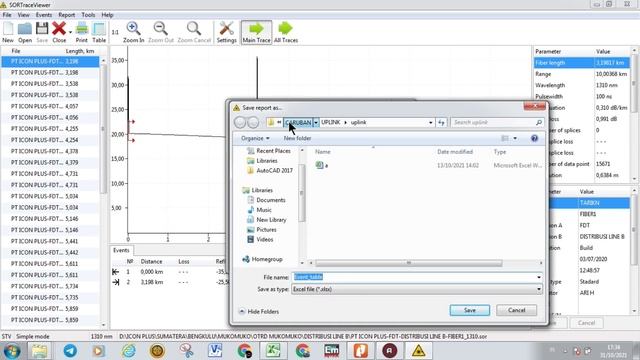This screenshot has height=360, width=640.
Task: Close the trace with red X icon
Action: click(59, 32)
